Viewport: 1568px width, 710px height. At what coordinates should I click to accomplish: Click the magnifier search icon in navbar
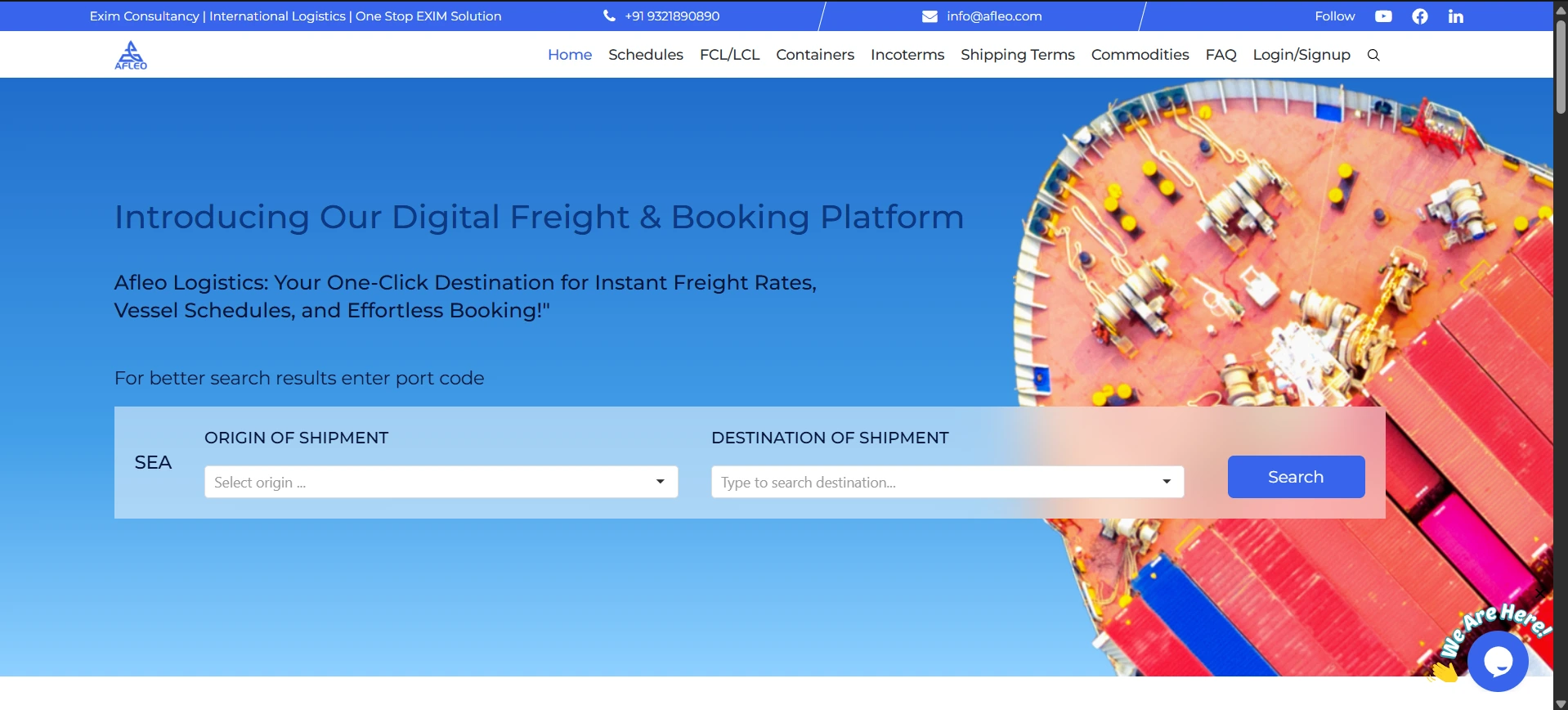pyautogui.click(x=1373, y=55)
